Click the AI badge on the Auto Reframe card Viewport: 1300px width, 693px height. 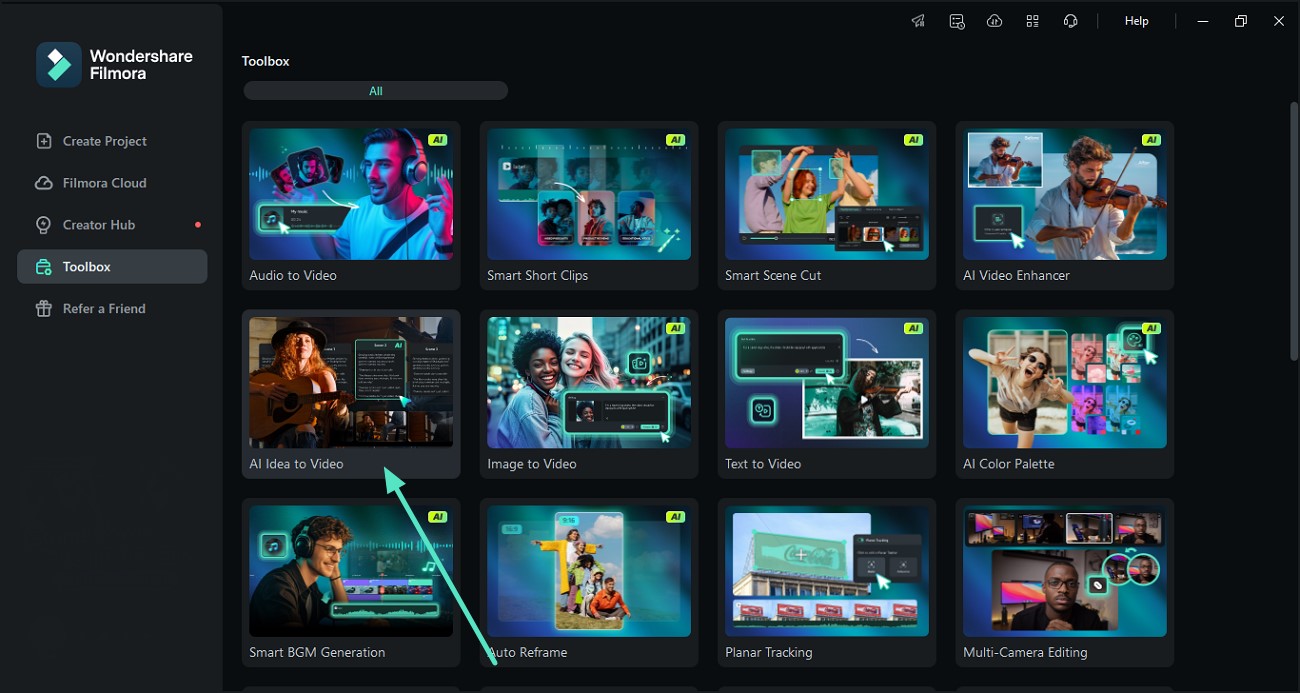[x=675, y=517]
